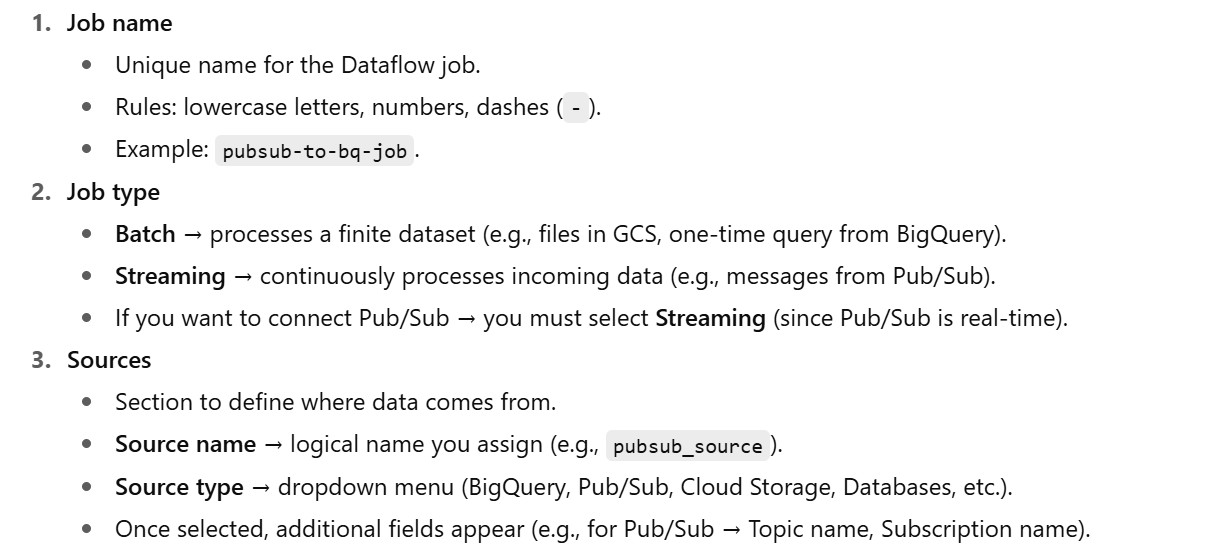This screenshot has width=1216, height=553.
Task: Click bold 'Streaming' in Pub/Sub sentence
Action: click(x=710, y=318)
